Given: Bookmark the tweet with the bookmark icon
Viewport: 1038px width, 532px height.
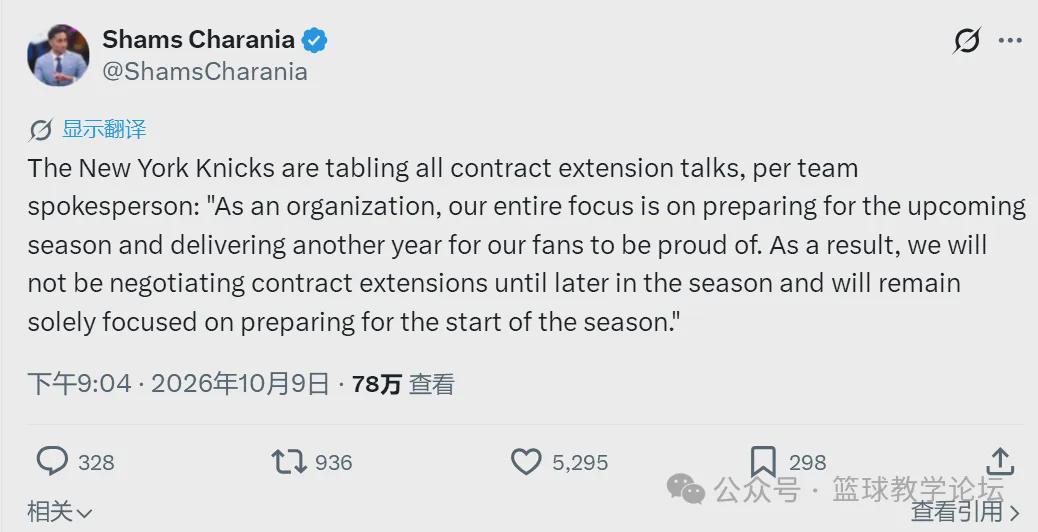Looking at the screenshot, I should pos(763,461).
